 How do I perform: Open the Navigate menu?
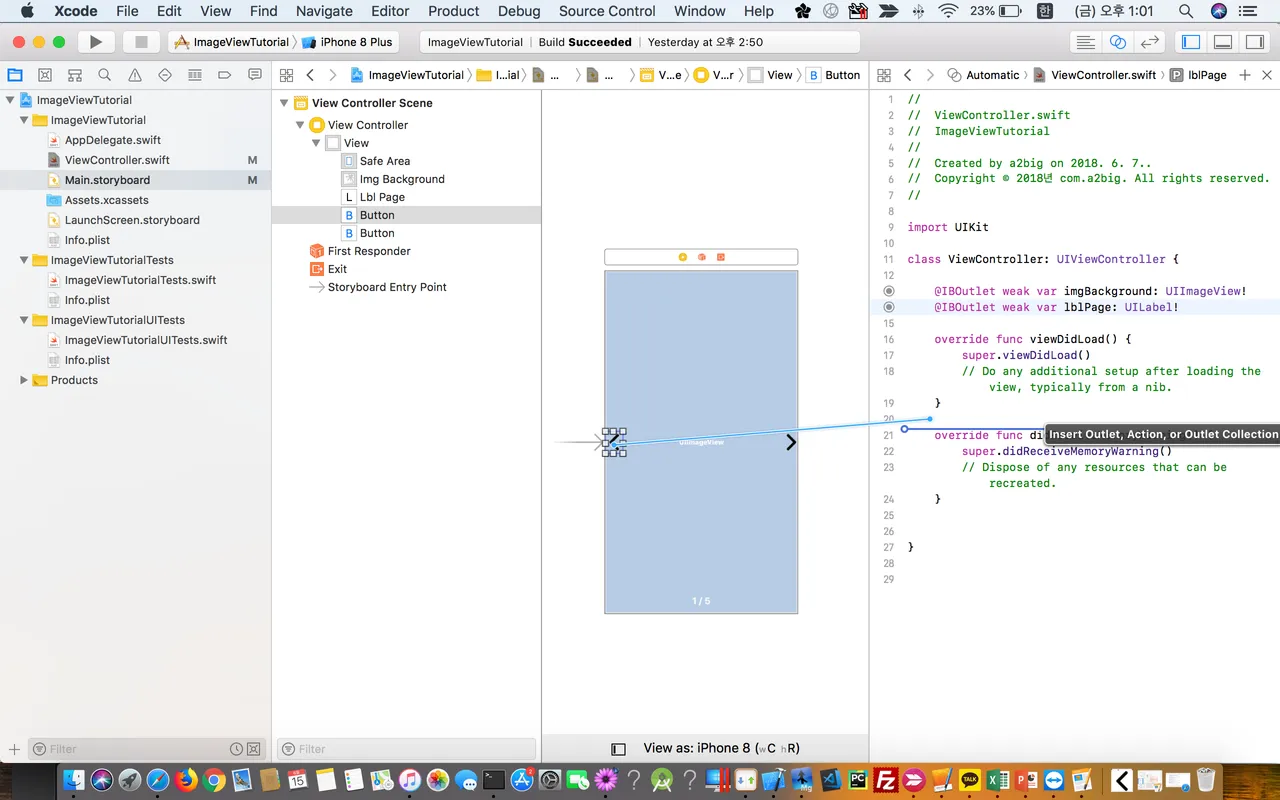click(x=324, y=11)
